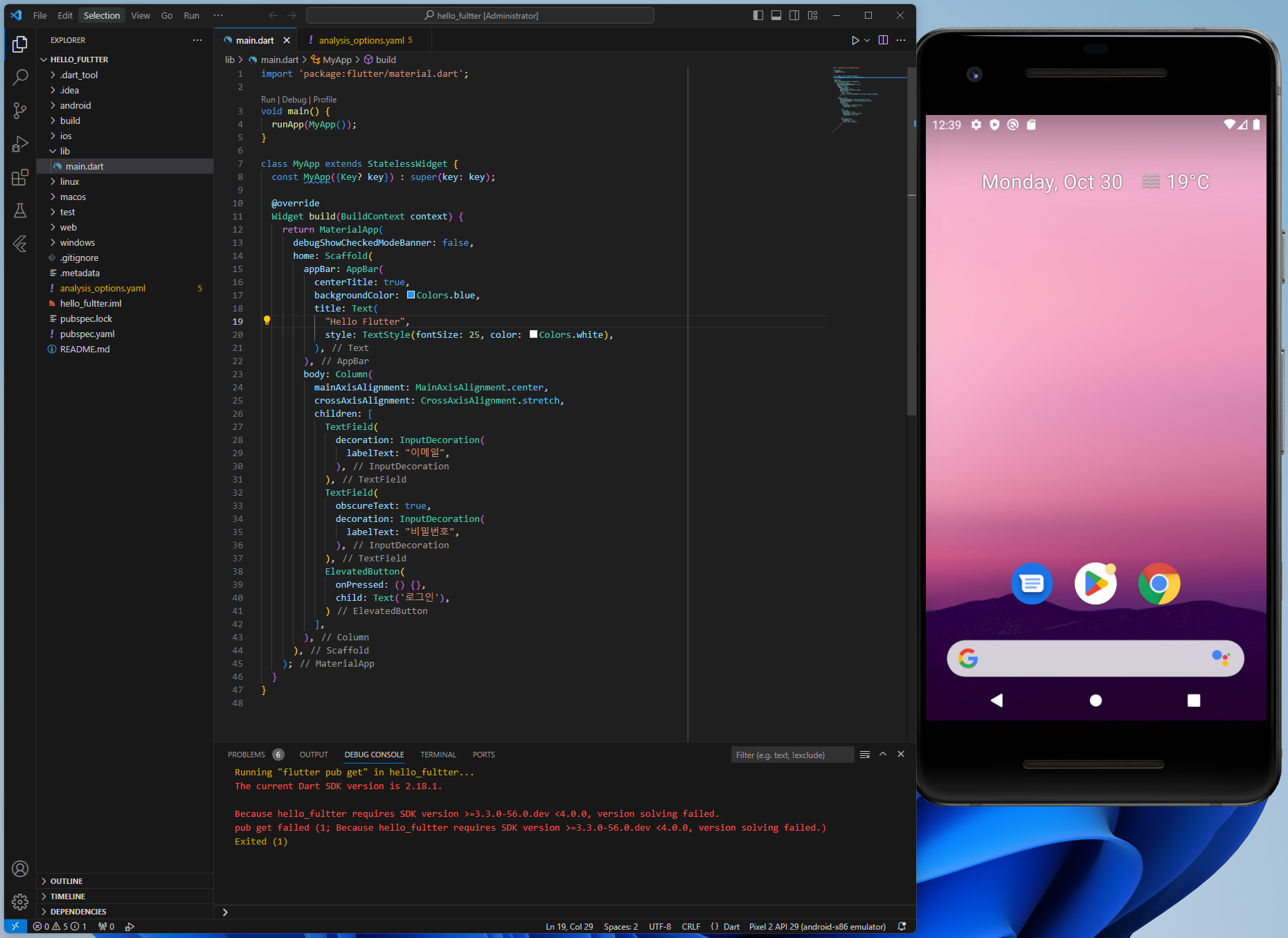Click the command center search box
Image resolution: width=1288 pixels, height=938 pixels.
(x=480, y=15)
